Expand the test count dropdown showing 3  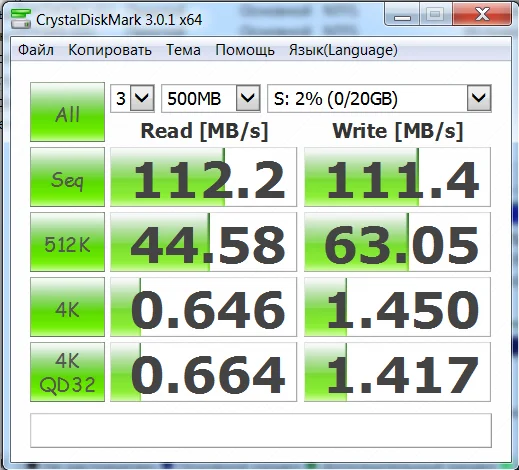coord(142,98)
